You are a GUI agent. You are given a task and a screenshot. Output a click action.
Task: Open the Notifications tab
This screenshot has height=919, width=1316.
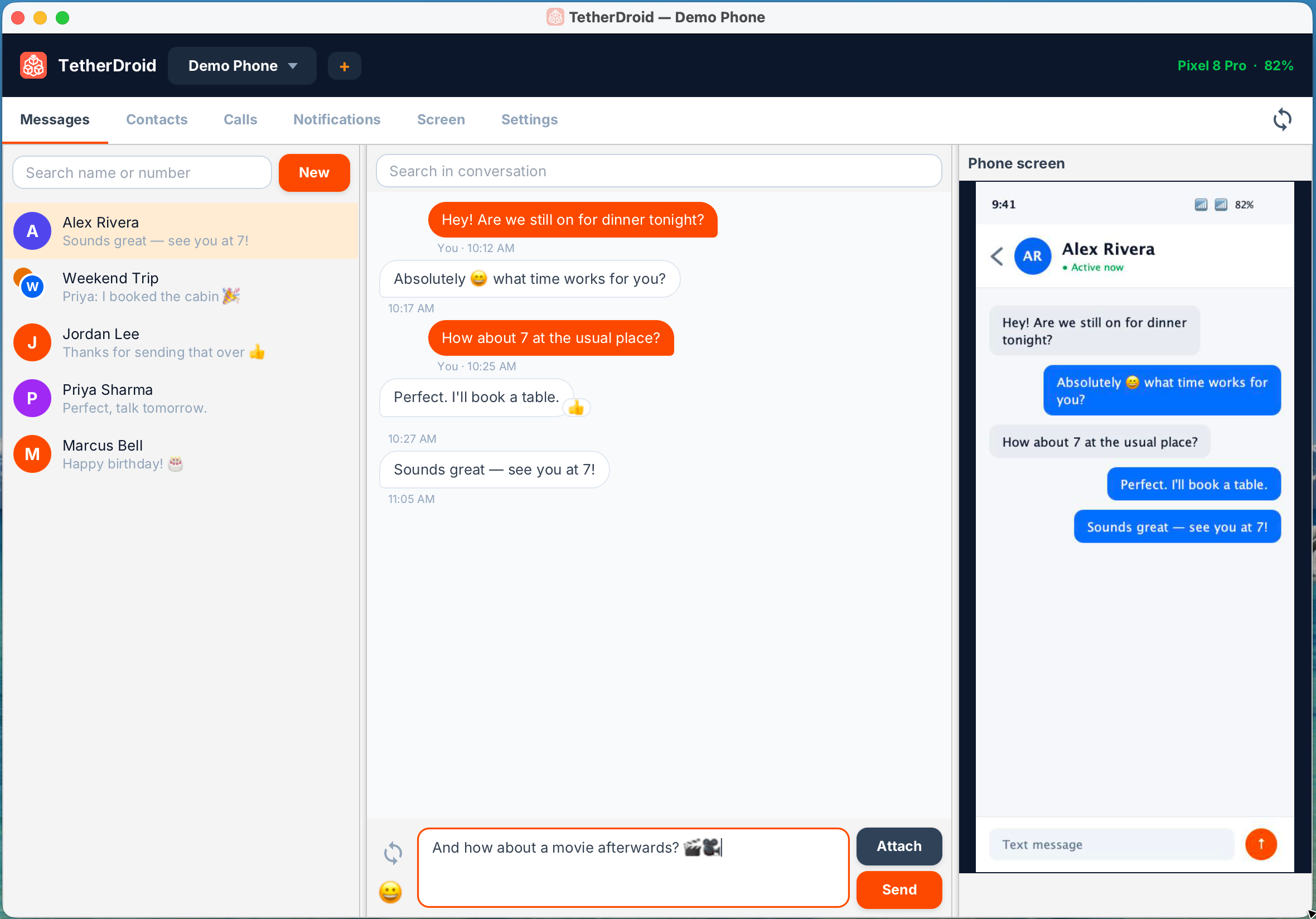tap(336, 120)
